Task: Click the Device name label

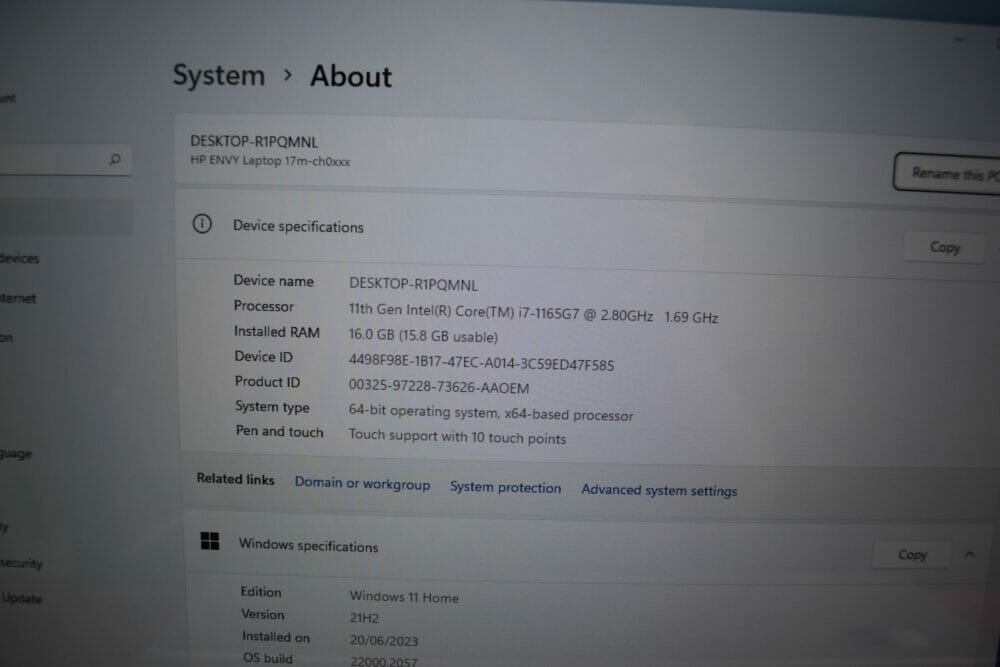Action: [x=274, y=281]
